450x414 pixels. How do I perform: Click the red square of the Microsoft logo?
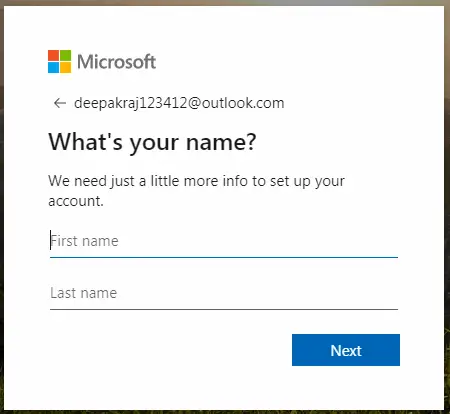[53, 55]
